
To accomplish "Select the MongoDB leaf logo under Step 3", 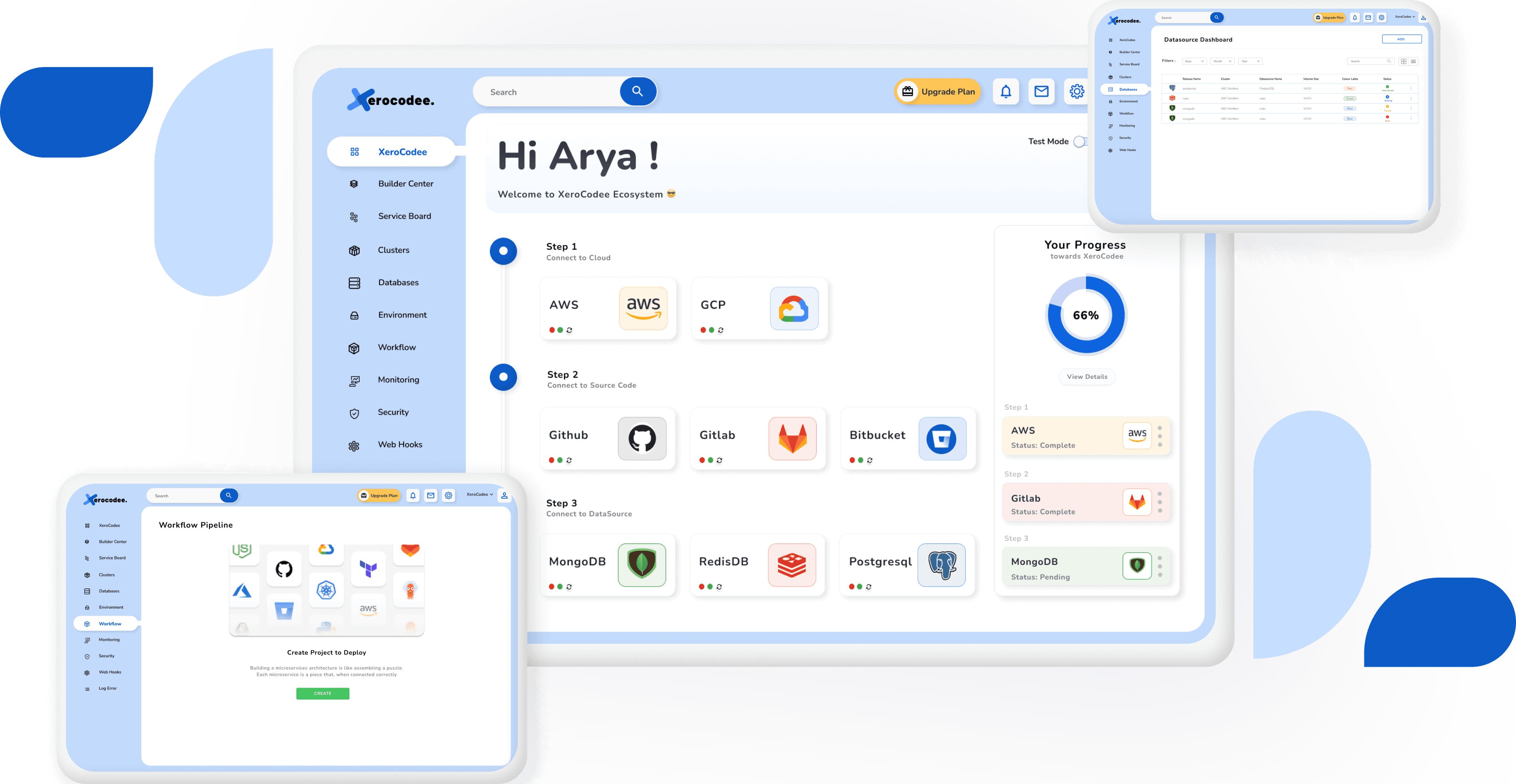I will (x=642, y=565).
